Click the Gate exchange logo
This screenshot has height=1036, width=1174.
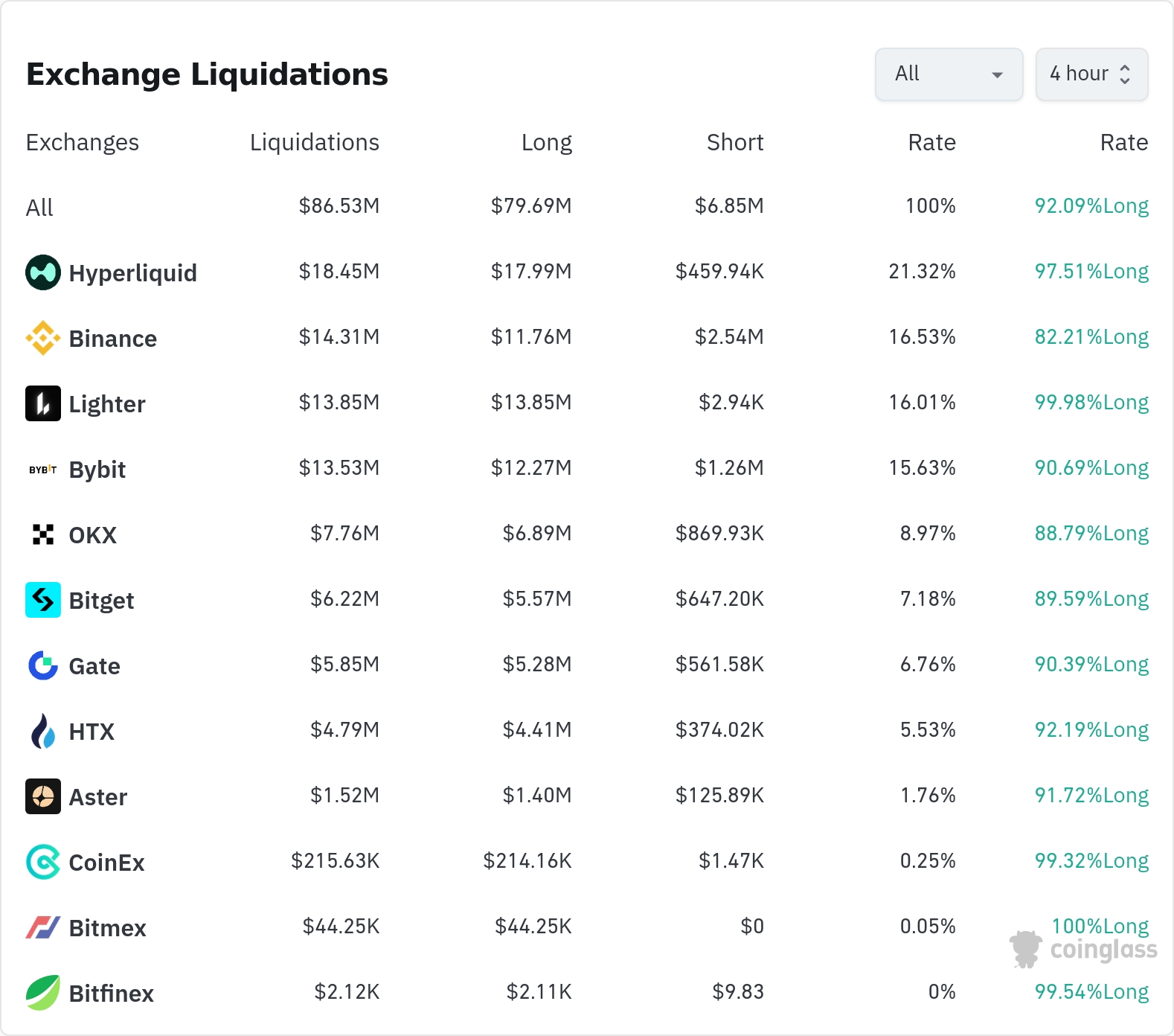tap(43, 665)
